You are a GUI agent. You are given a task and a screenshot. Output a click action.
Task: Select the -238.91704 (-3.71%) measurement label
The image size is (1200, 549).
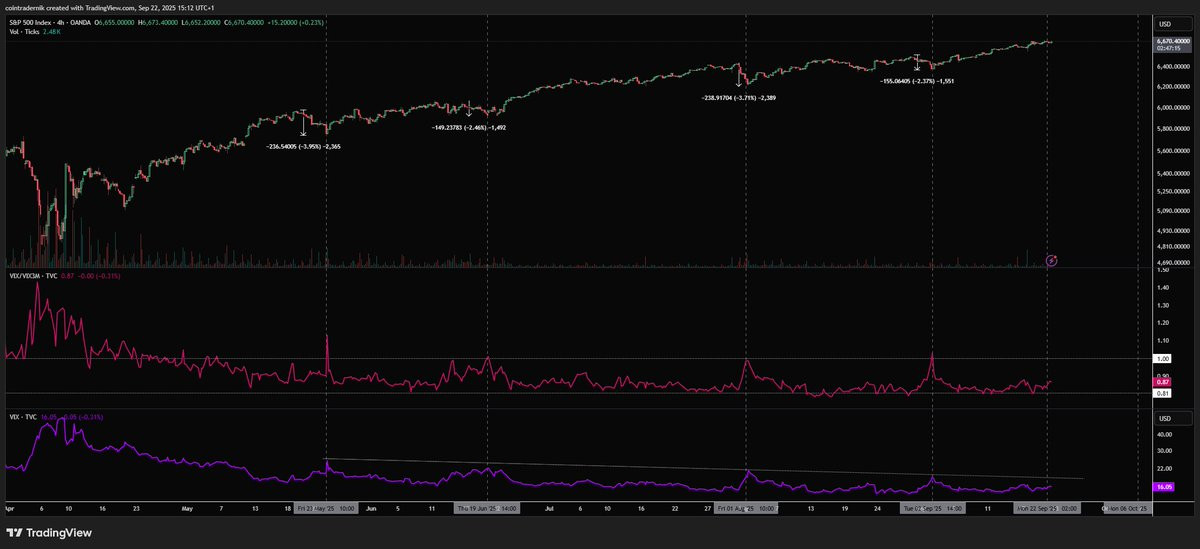tap(739, 98)
